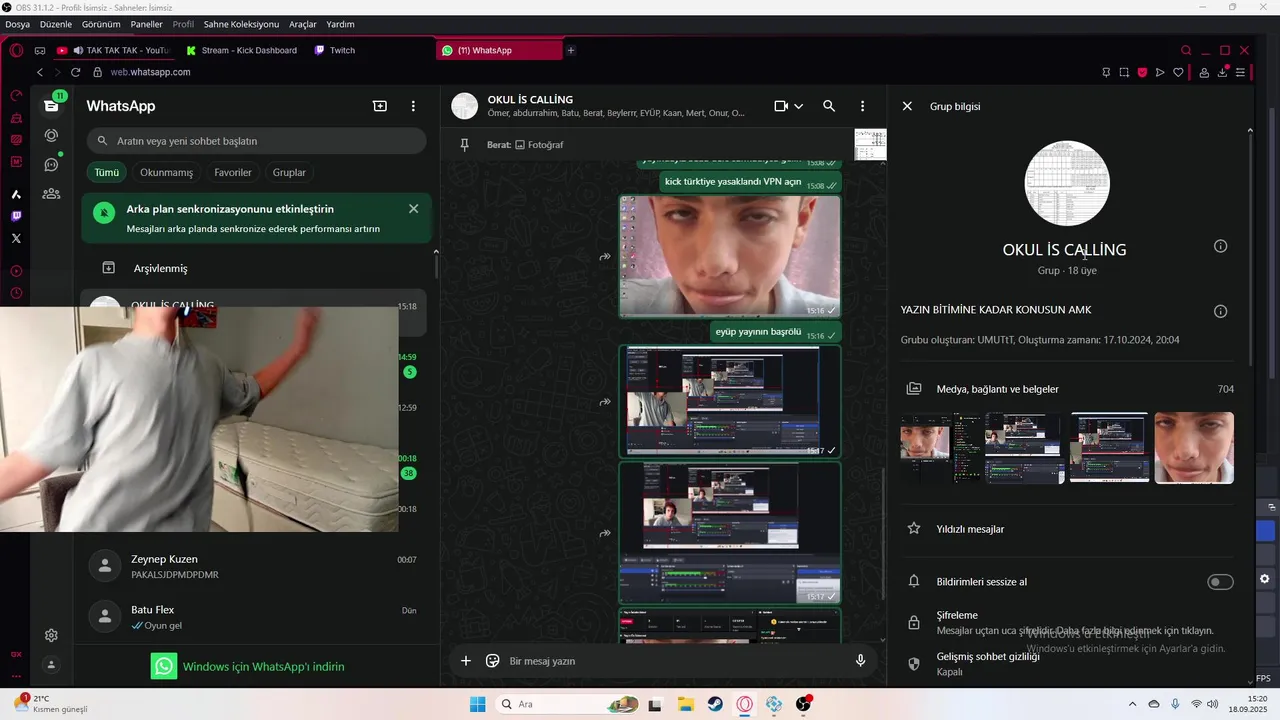The width and height of the screenshot is (1280, 720).
Task: Open rightmost face thumbnail in group media
Action: click(x=1194, y=448)
